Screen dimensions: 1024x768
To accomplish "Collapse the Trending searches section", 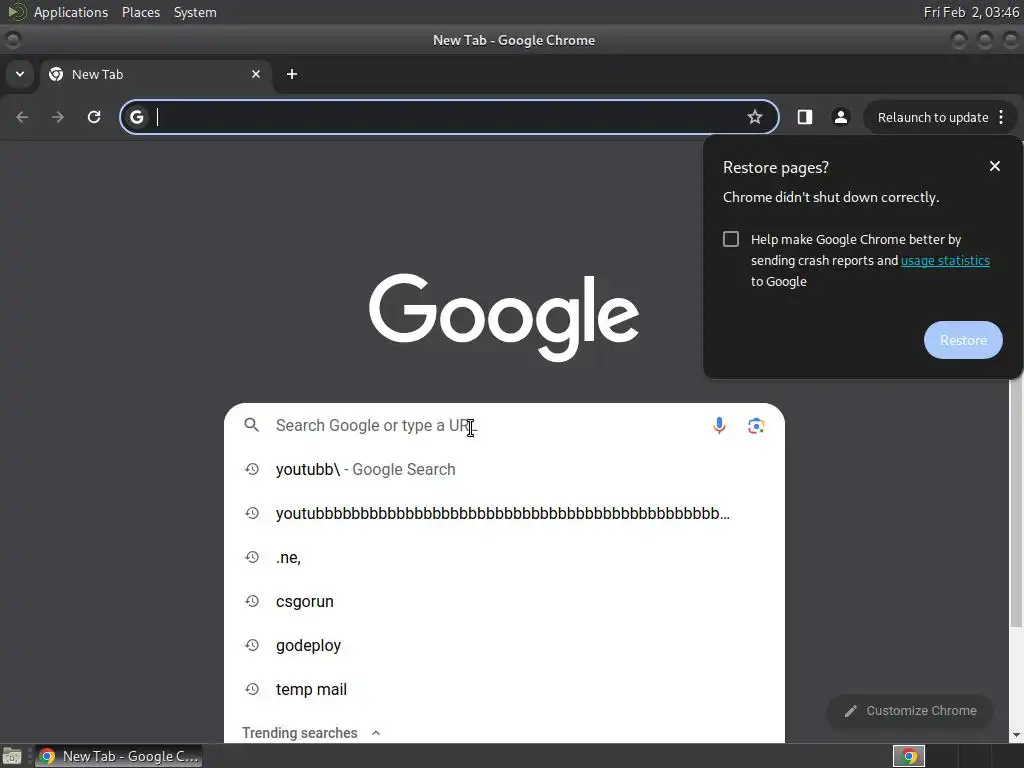I will click(376, 733).
